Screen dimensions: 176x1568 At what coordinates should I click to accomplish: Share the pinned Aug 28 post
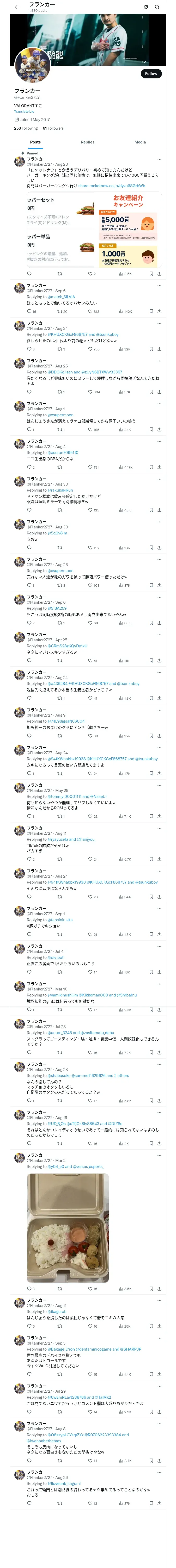click(159, 274)
